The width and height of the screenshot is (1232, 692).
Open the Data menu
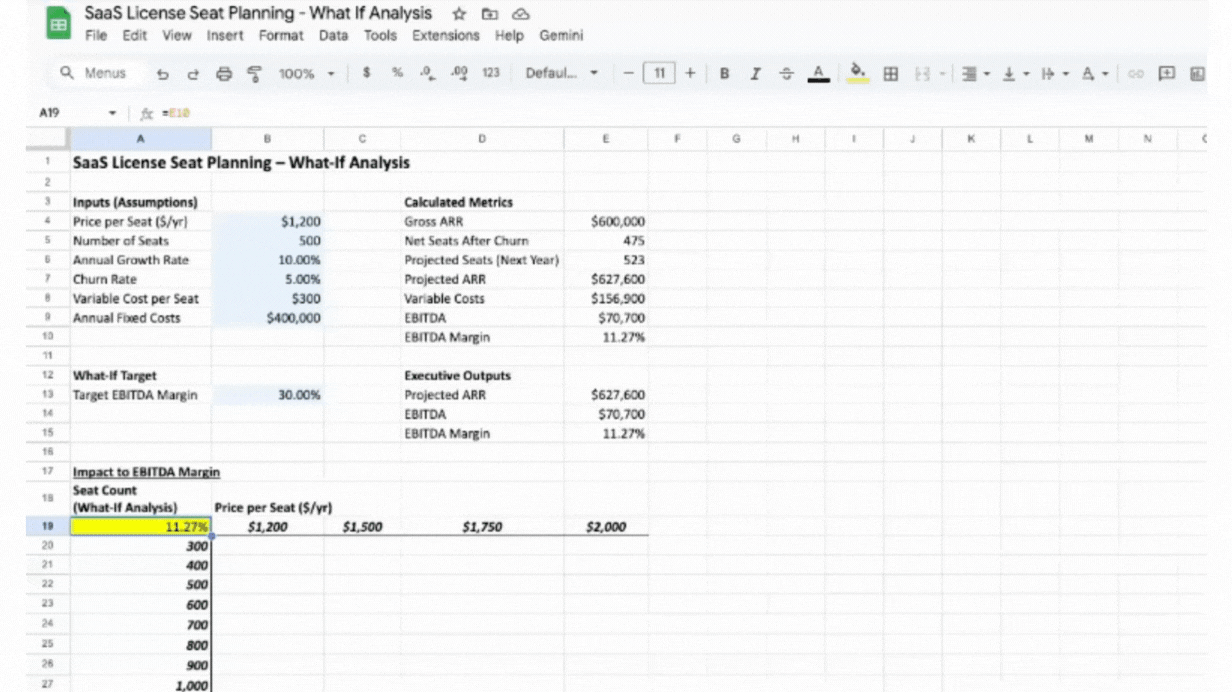pos(334,35)
